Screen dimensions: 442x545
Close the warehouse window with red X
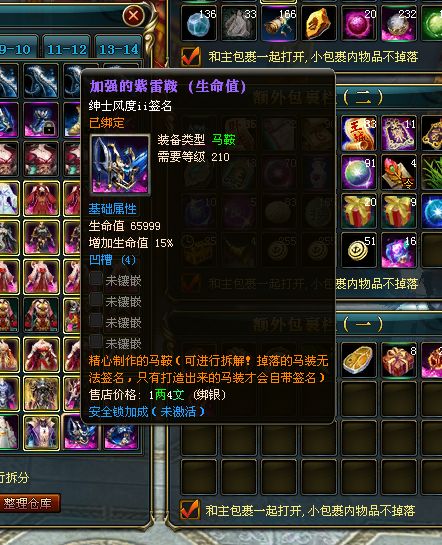click(133, 16)
